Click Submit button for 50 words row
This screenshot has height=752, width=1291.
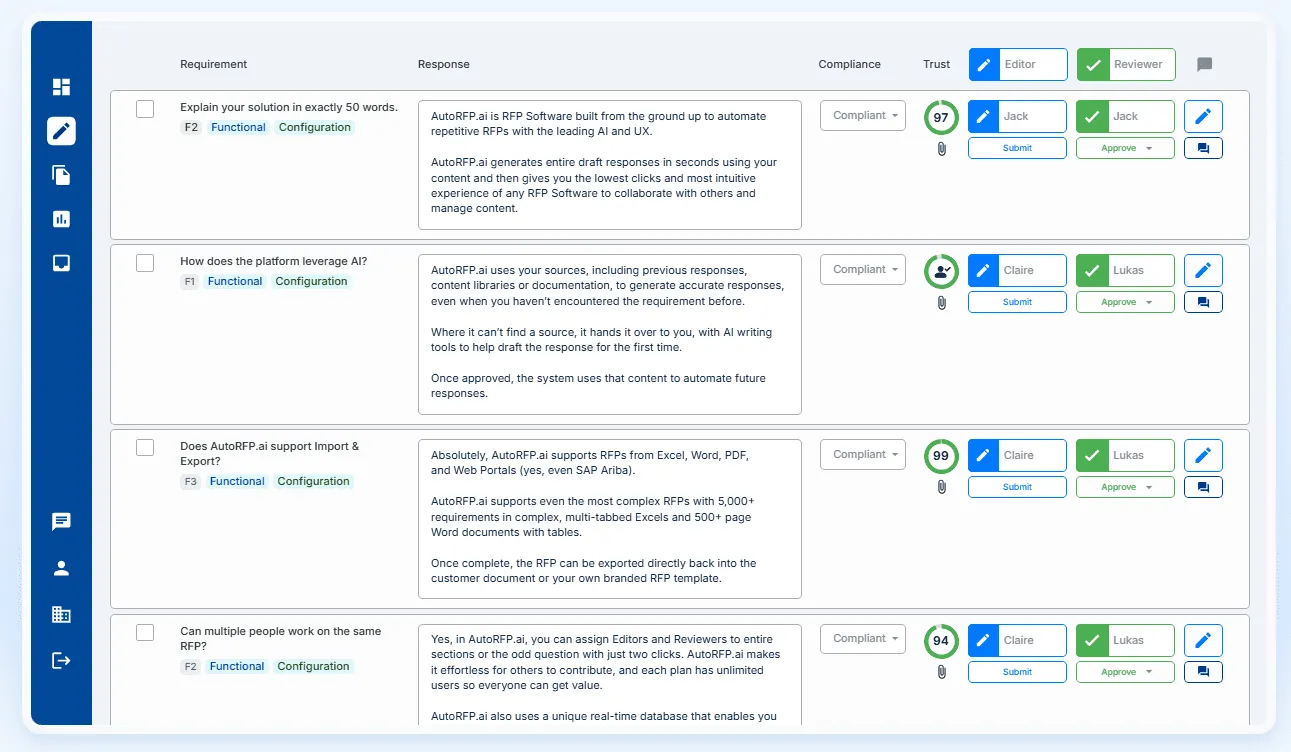click(1017, 148)
